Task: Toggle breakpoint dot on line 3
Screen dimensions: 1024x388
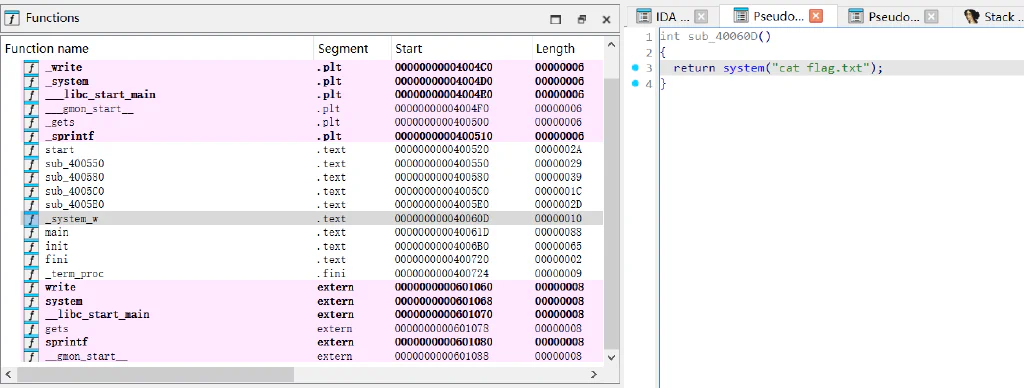Action: 635,67
